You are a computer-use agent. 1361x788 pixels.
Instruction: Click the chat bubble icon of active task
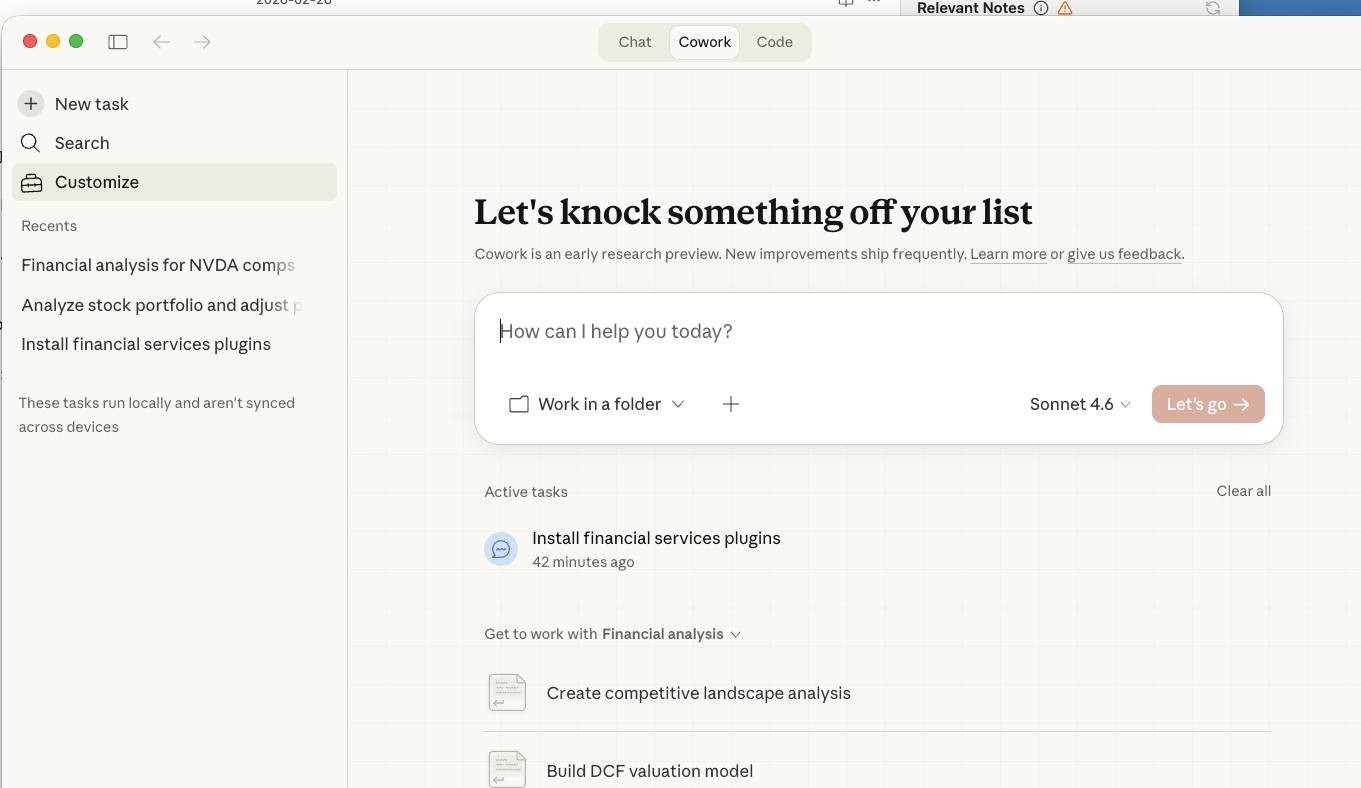point(501,549)
